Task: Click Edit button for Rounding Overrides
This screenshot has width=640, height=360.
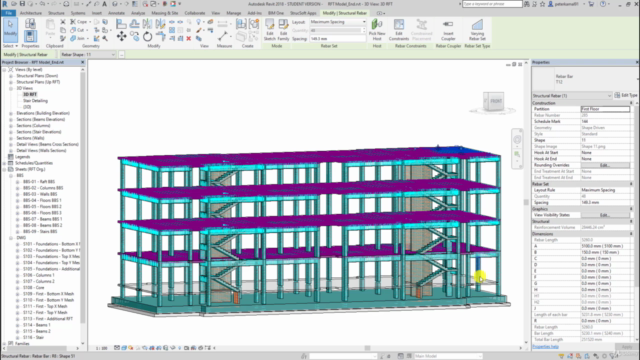Action: pyautogui.click(x=605, y=165)
